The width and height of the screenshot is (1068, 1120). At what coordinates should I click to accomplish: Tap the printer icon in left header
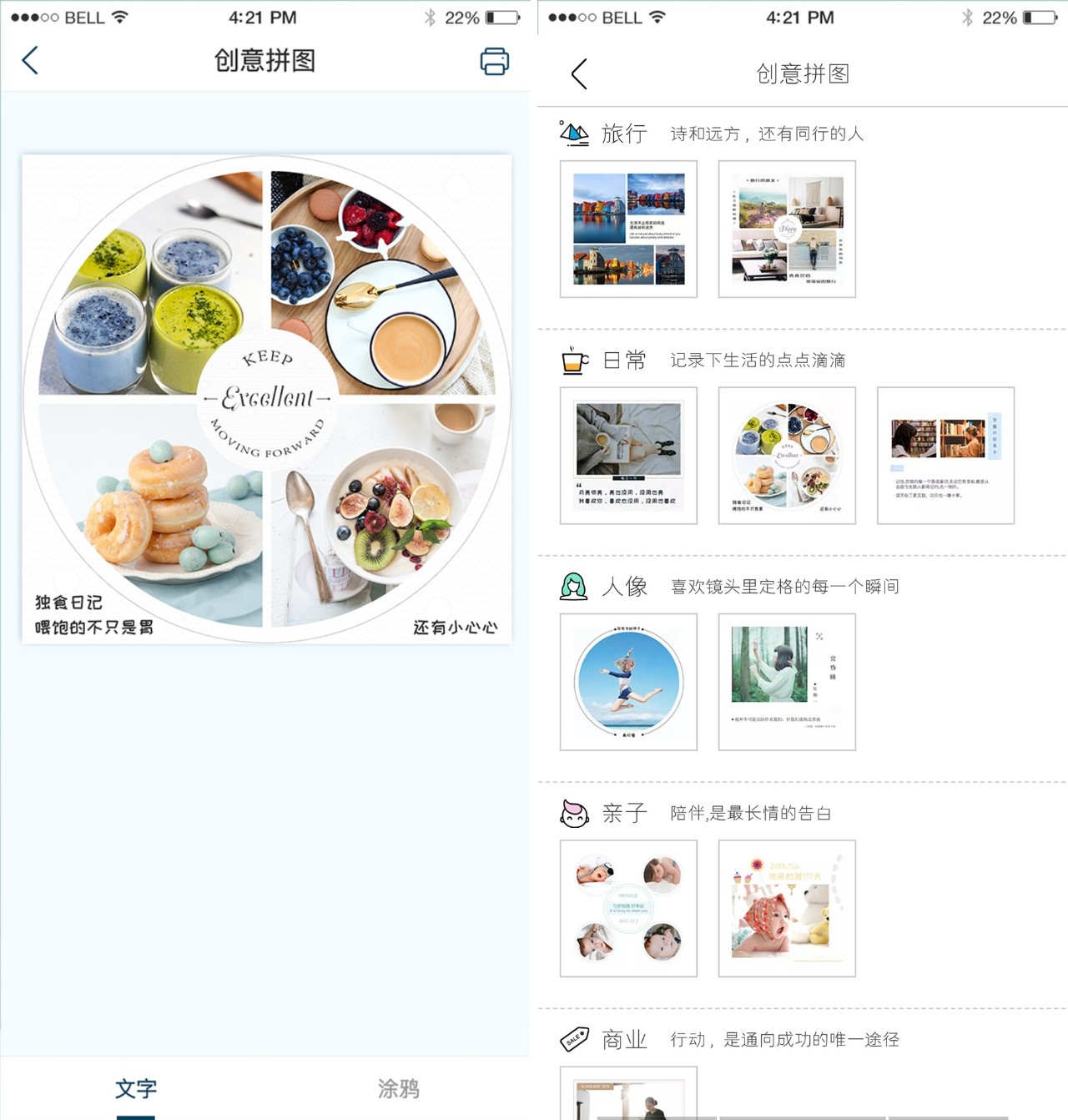(495, 61)
